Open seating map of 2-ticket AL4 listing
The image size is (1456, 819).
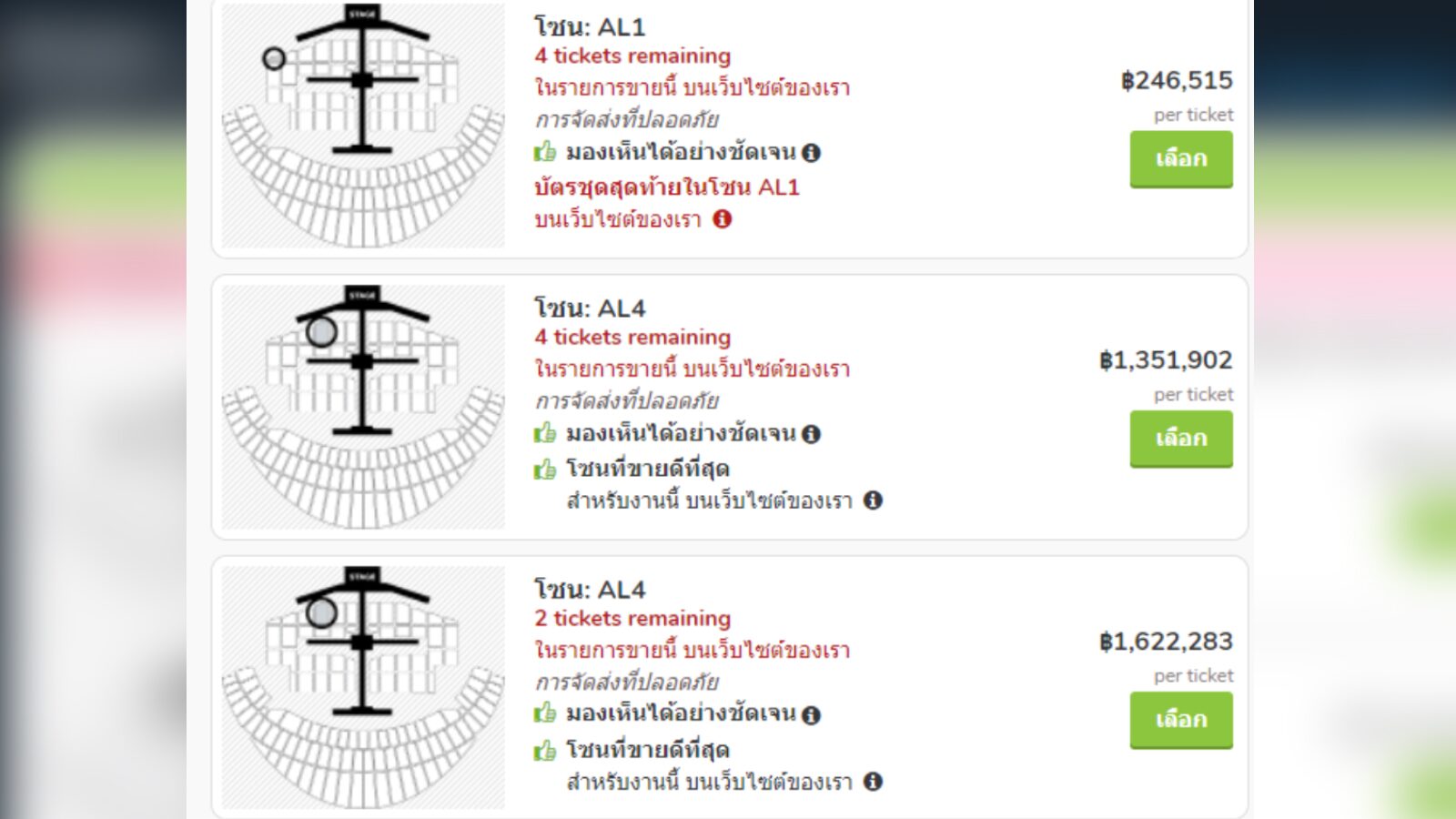[363, 688]
